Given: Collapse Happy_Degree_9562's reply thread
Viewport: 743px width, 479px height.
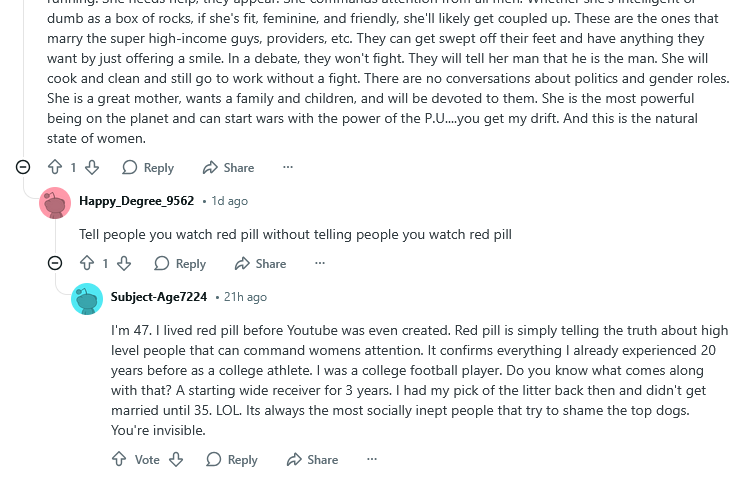Looking at the screenshot, I should tap(55, 263).
